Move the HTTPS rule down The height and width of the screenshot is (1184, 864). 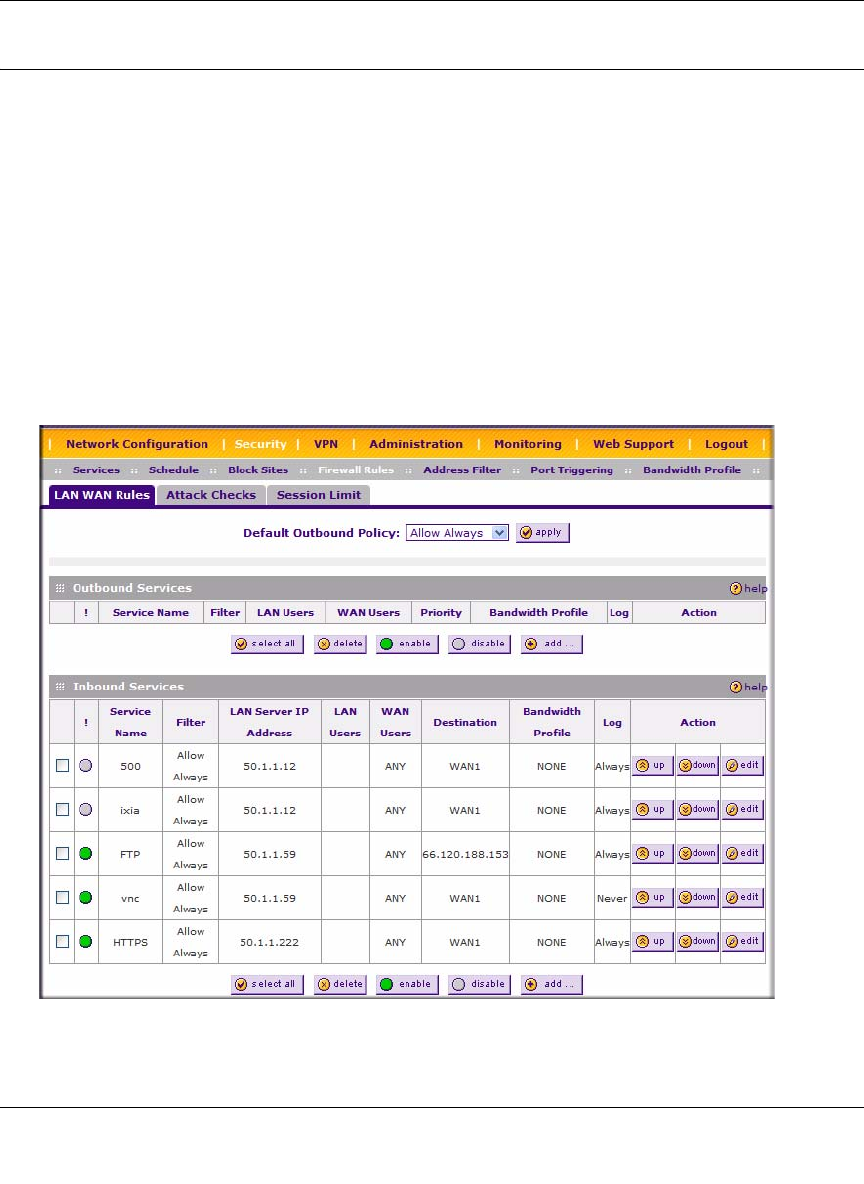(x=697, y=942)
